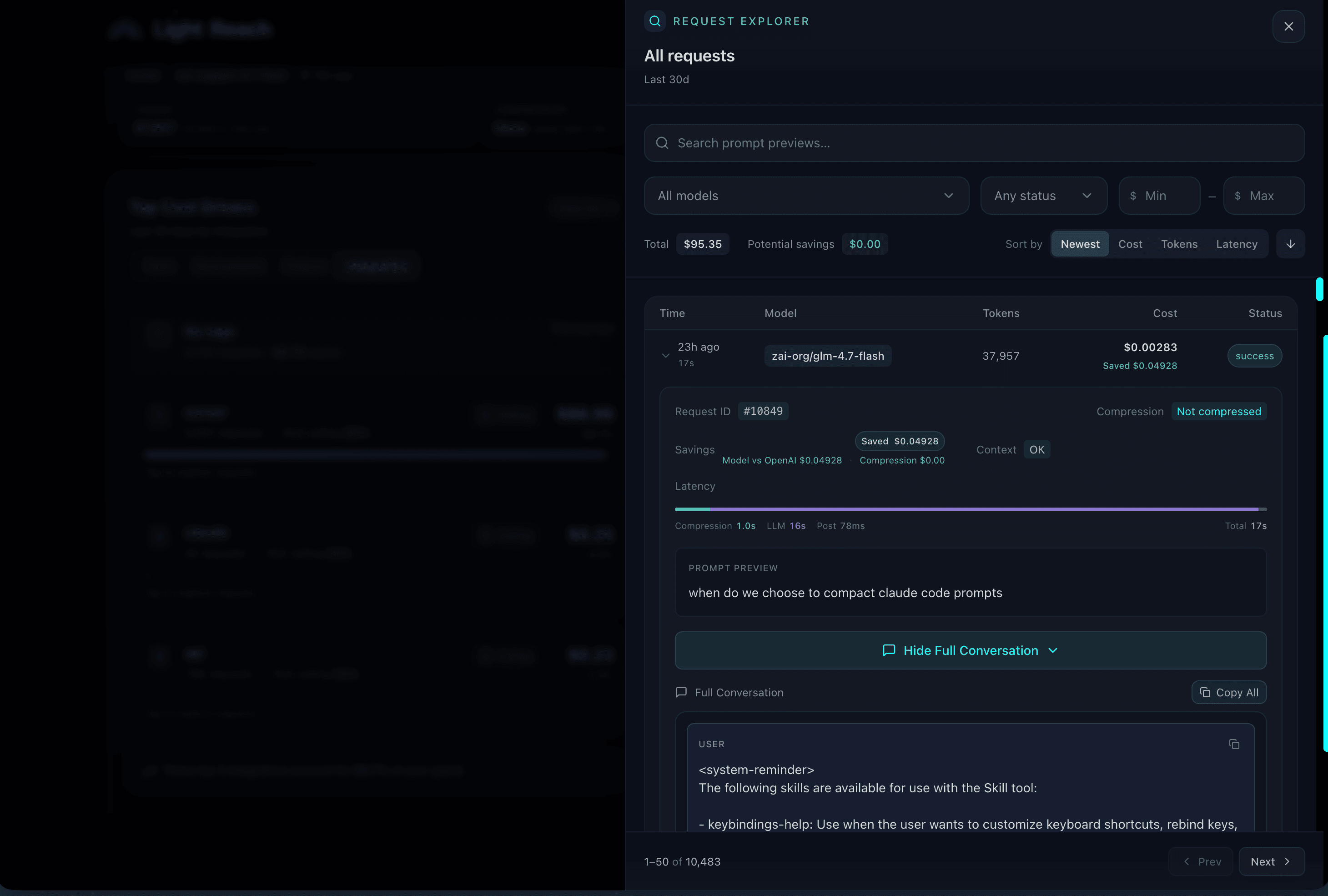Click the Newest sort tab

(1079, 244)
